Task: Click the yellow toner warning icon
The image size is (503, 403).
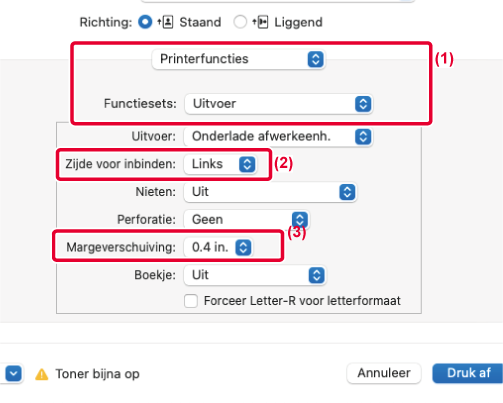Action: (42, 374)
